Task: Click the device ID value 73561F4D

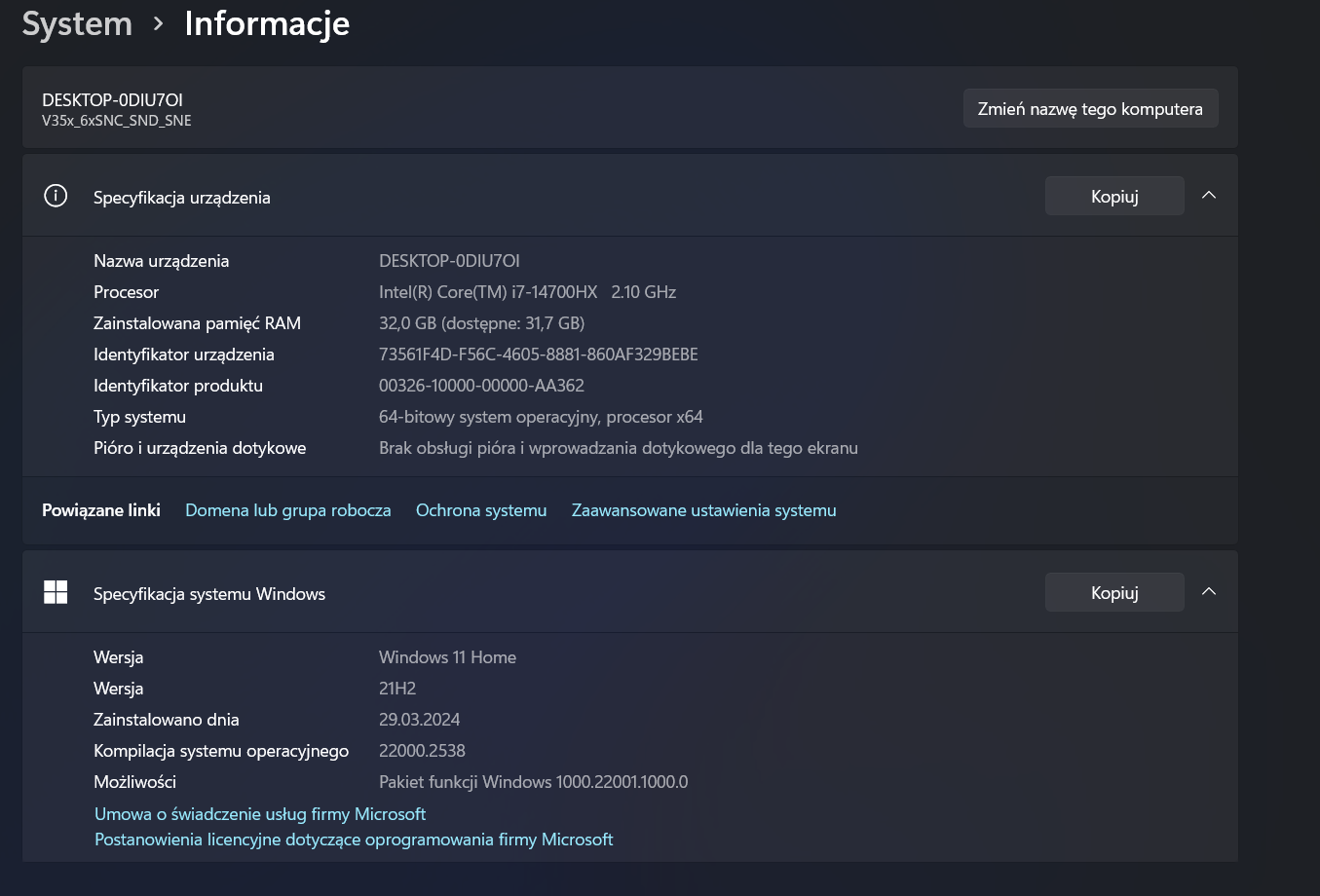Action: click(x=538, y=355)
